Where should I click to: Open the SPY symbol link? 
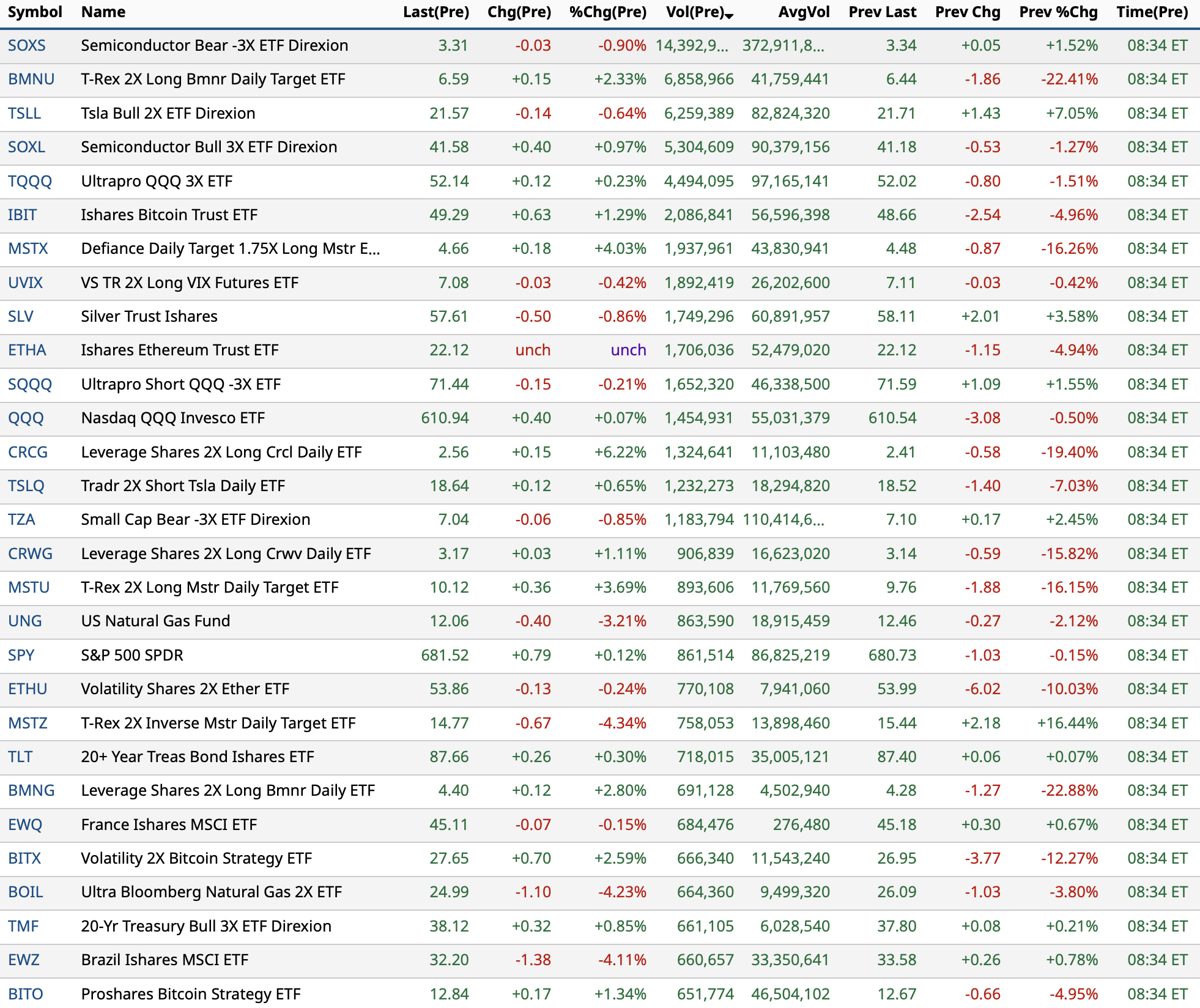coord(21,656)
